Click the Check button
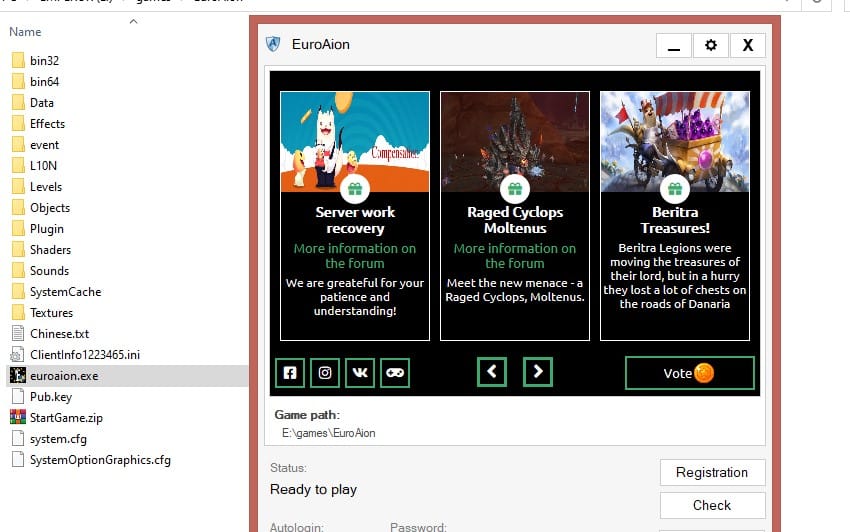850x532 pixels. point(712,505)
